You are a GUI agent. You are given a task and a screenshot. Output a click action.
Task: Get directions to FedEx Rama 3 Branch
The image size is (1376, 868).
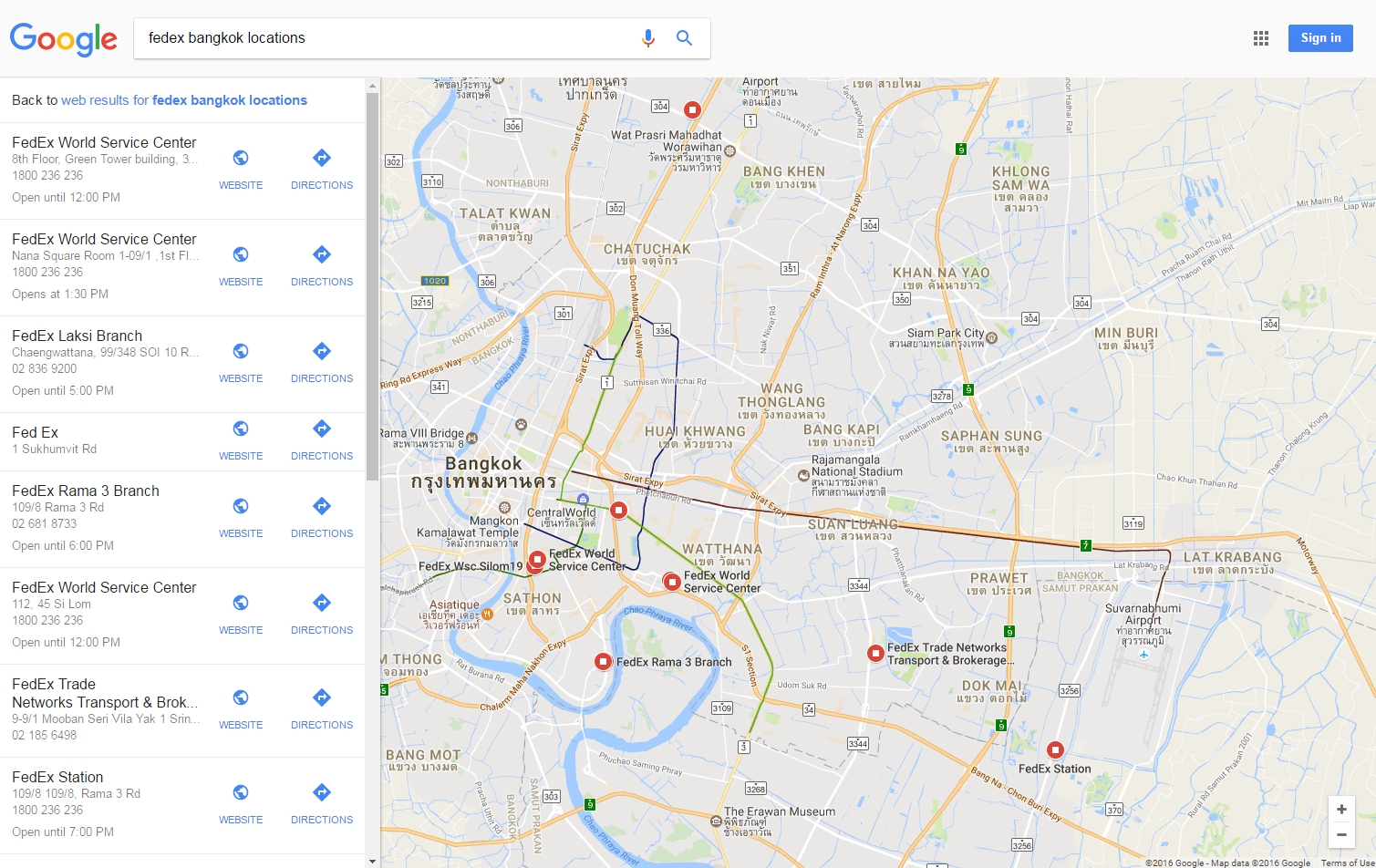click(x=322, y=518)
